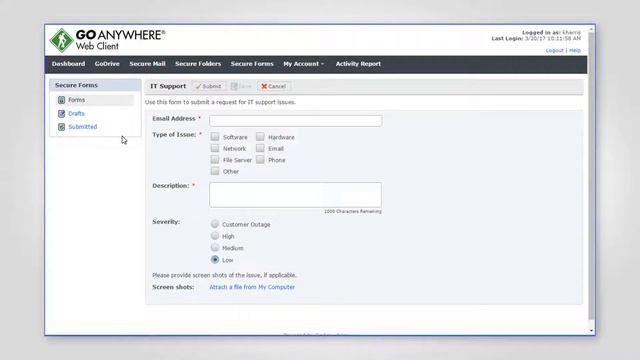
Task: Click the scrollbar down arrow
Action: click(x=591, y=331)
